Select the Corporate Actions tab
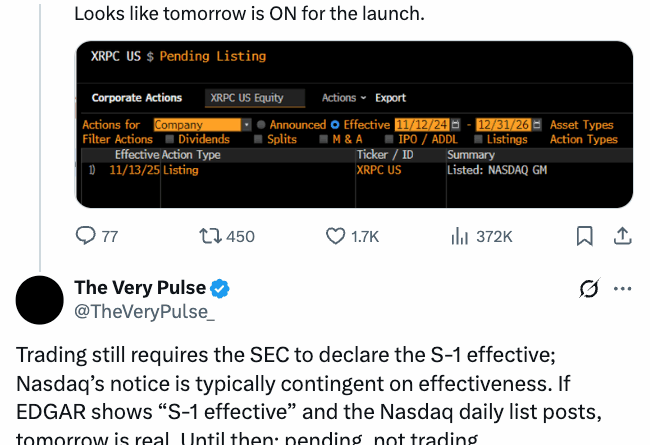The height and width of the screenshot is (445, 650). (137, 98)
